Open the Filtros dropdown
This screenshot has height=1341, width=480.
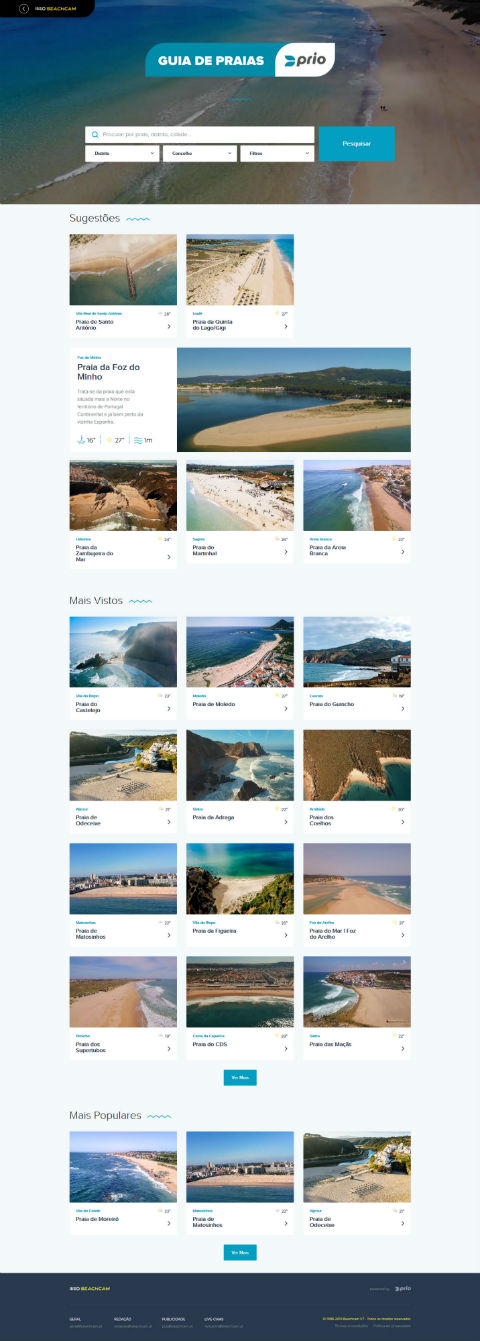point(277,153)
